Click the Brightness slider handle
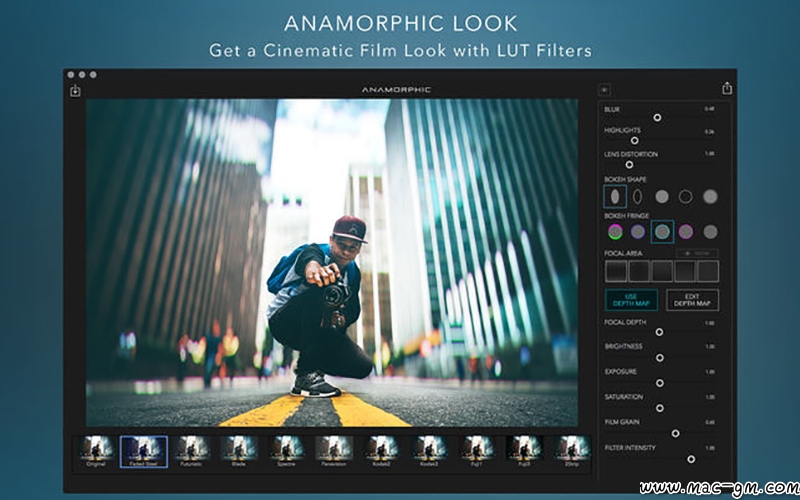 (659, 358)
